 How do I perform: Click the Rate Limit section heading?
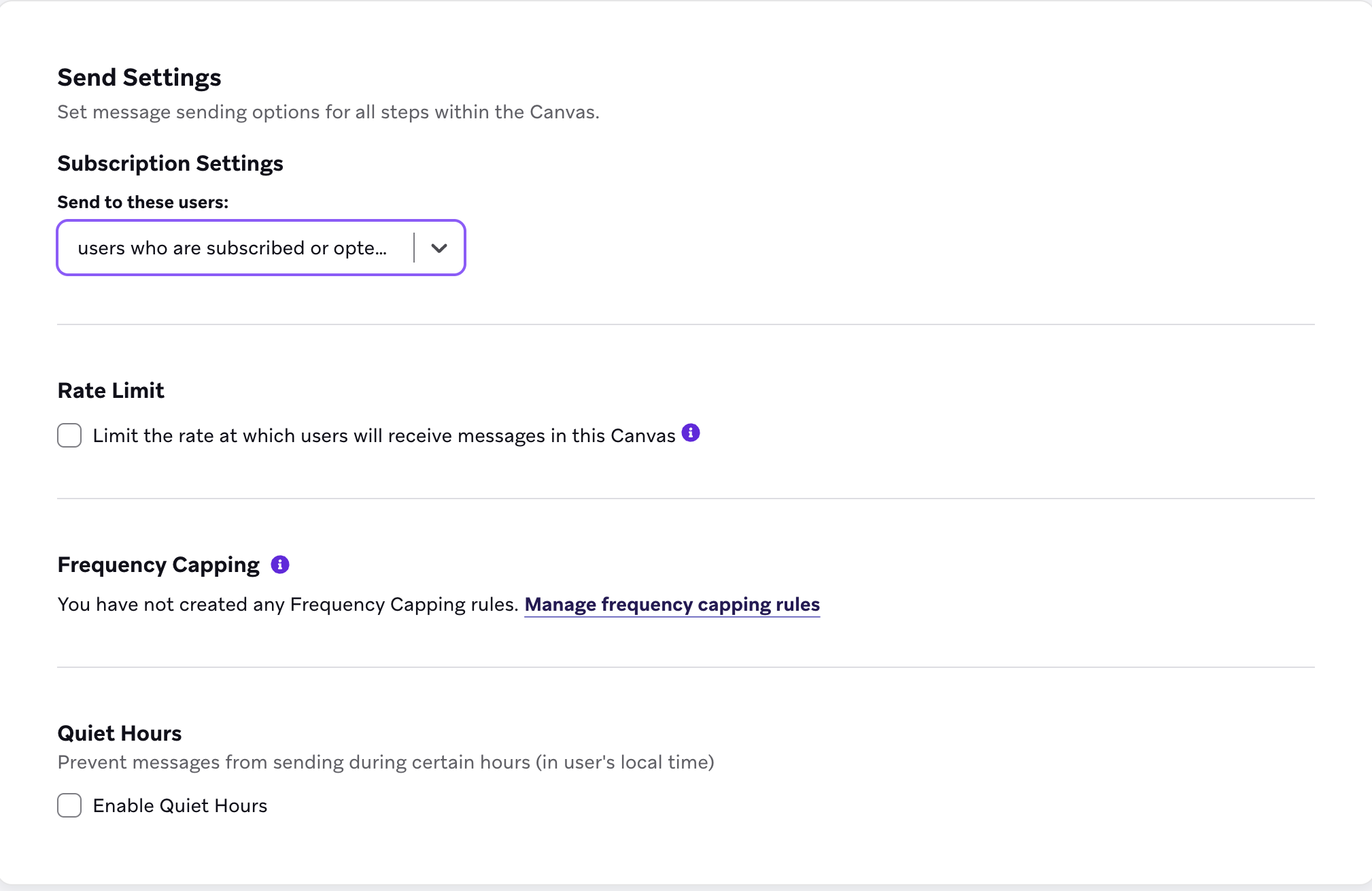click(111, 390)
